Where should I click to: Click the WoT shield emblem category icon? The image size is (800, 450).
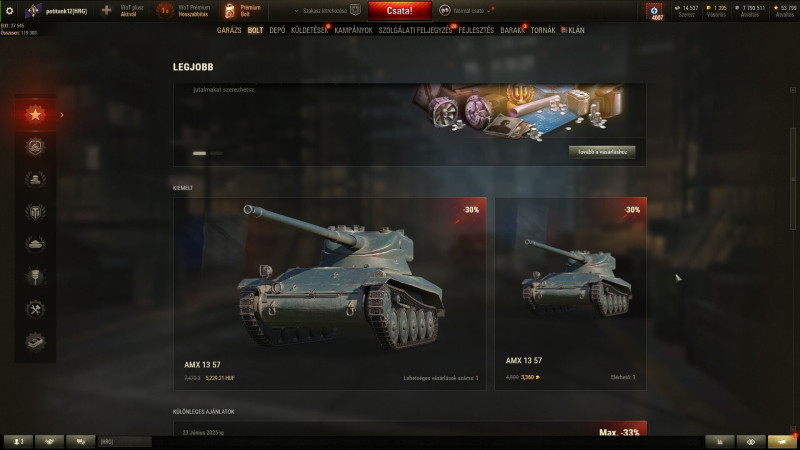coord(35,212)
